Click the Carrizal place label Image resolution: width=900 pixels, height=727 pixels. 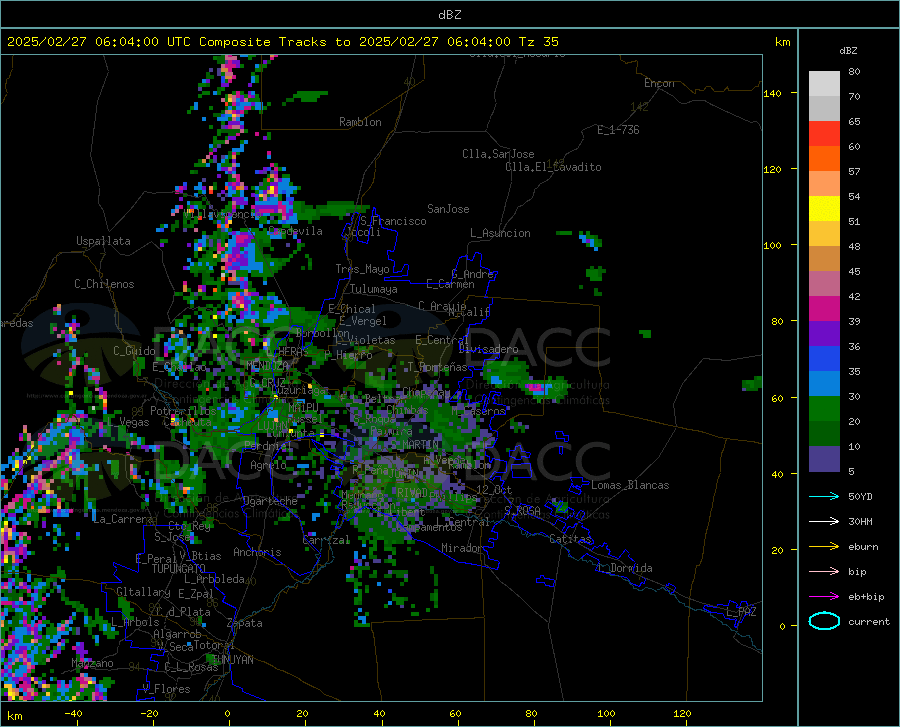(x=326, y=540)
